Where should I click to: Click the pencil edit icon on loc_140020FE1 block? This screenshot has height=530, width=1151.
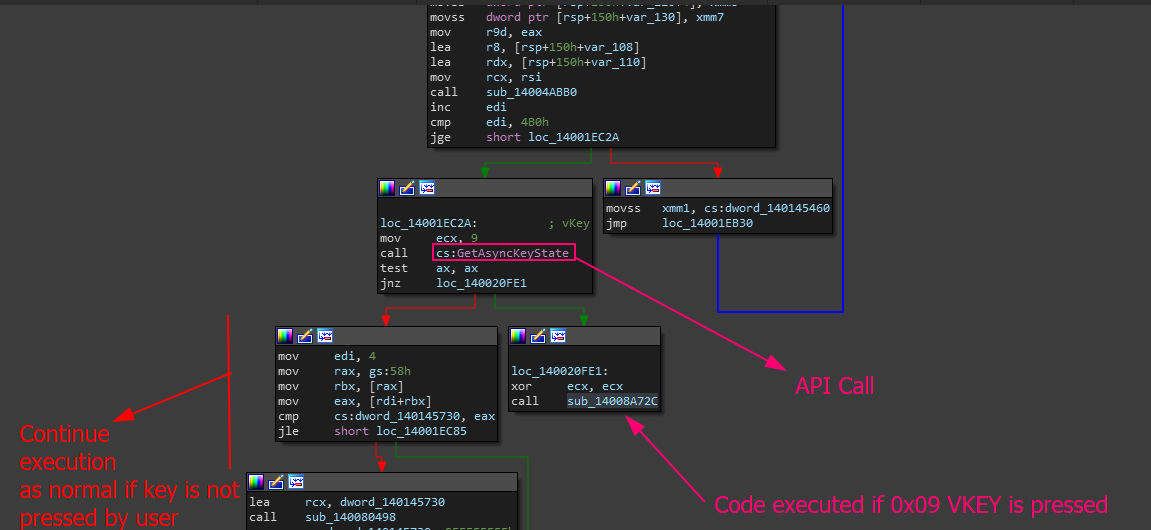click(x=538, y=336)
